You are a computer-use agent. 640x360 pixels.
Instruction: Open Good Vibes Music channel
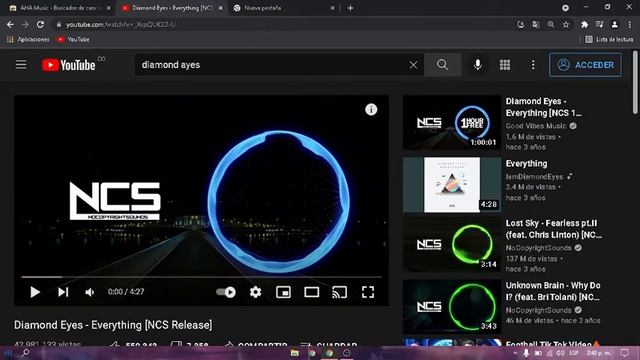pos(536,126)
